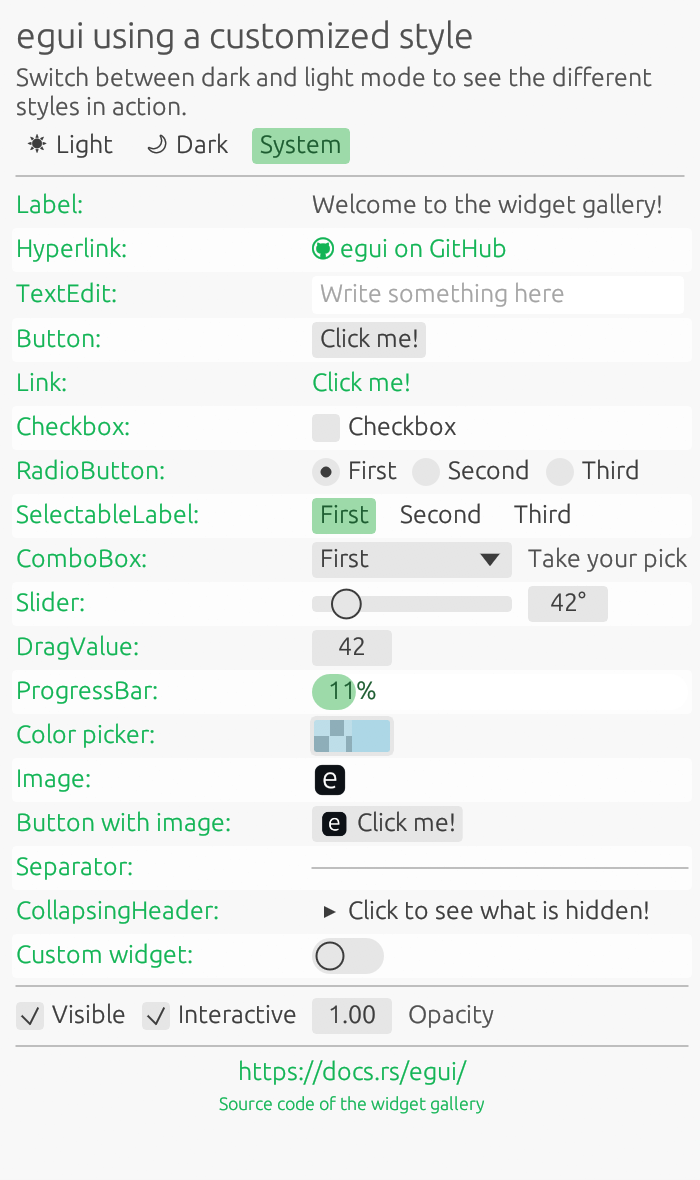Select the Second radio button

click(426, 471)
